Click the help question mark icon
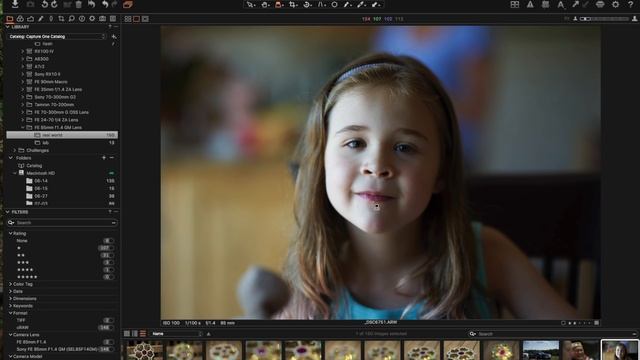640x360 pixels. pyautogui.click(x=631, y=4)
